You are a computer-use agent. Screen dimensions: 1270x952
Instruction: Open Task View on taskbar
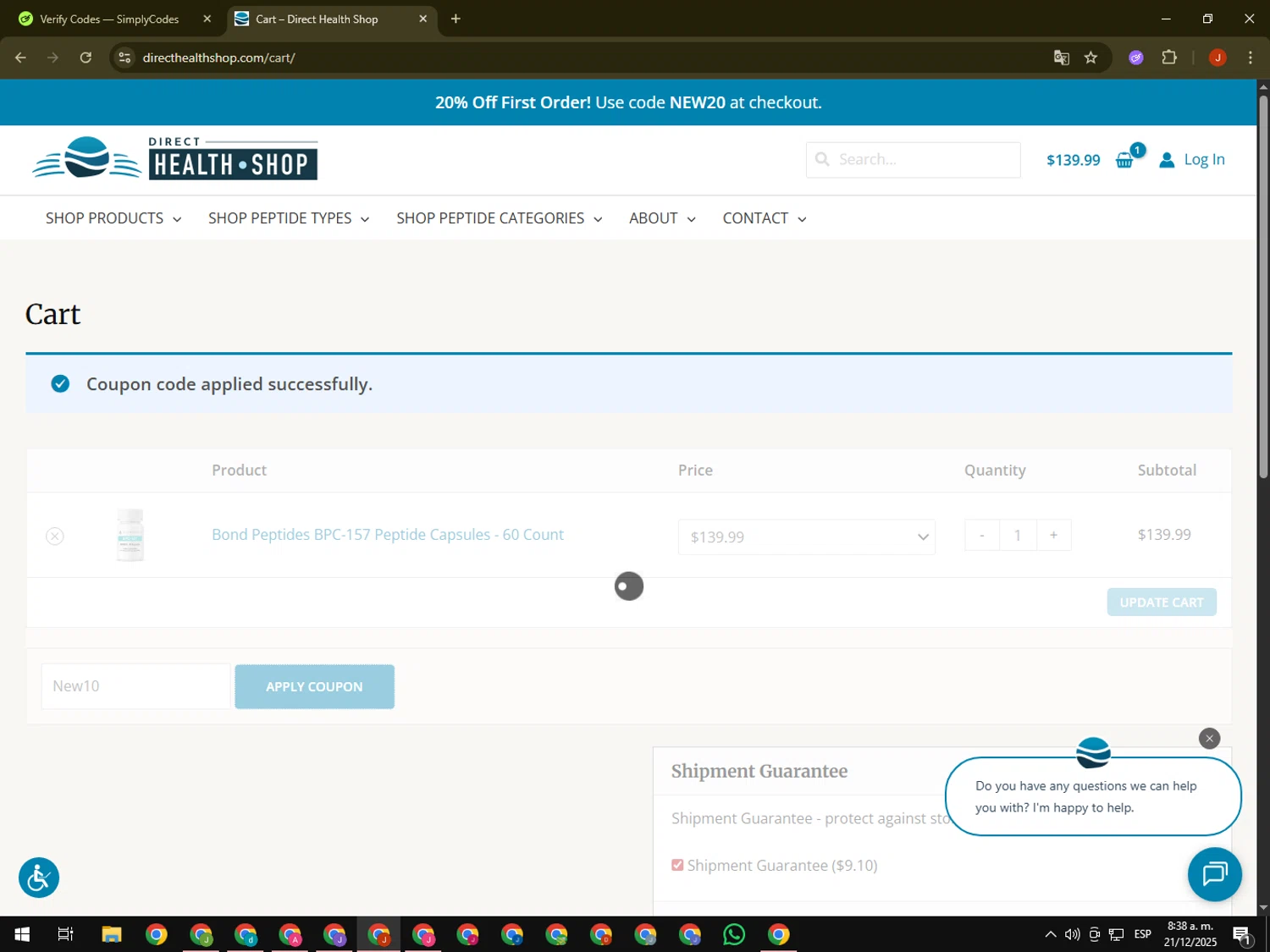pos(65,934)
